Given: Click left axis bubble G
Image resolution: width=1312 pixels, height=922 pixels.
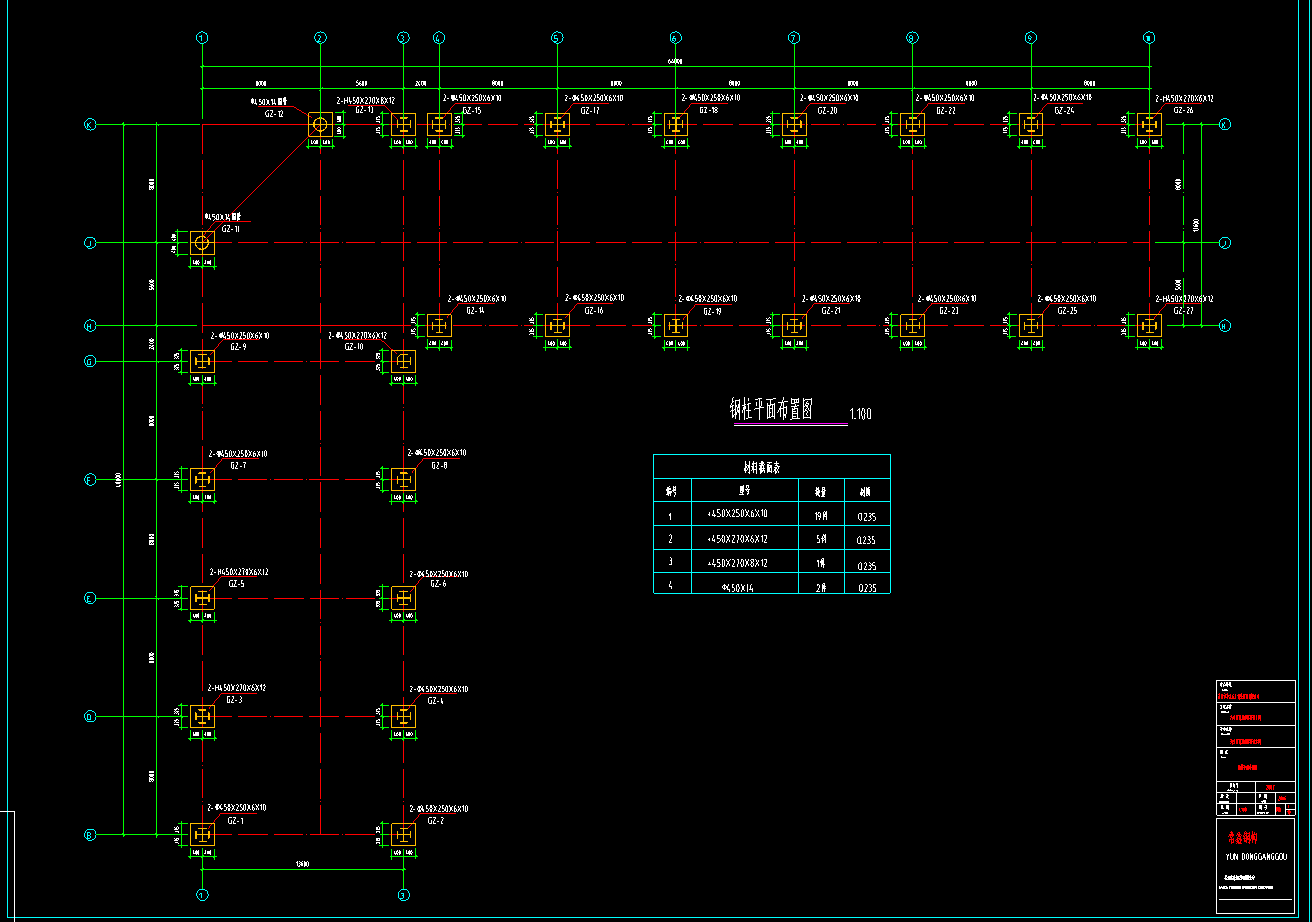Looking at the screenshot, I should pos(89,362).
